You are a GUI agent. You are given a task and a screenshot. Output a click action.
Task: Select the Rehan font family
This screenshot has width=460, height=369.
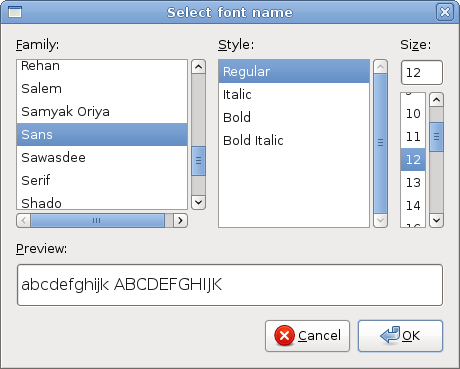coord(102,66)
